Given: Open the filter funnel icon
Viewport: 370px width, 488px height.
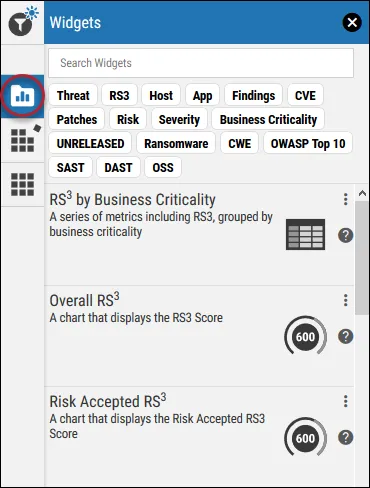Looking at the screenshot, I should 21,24.
